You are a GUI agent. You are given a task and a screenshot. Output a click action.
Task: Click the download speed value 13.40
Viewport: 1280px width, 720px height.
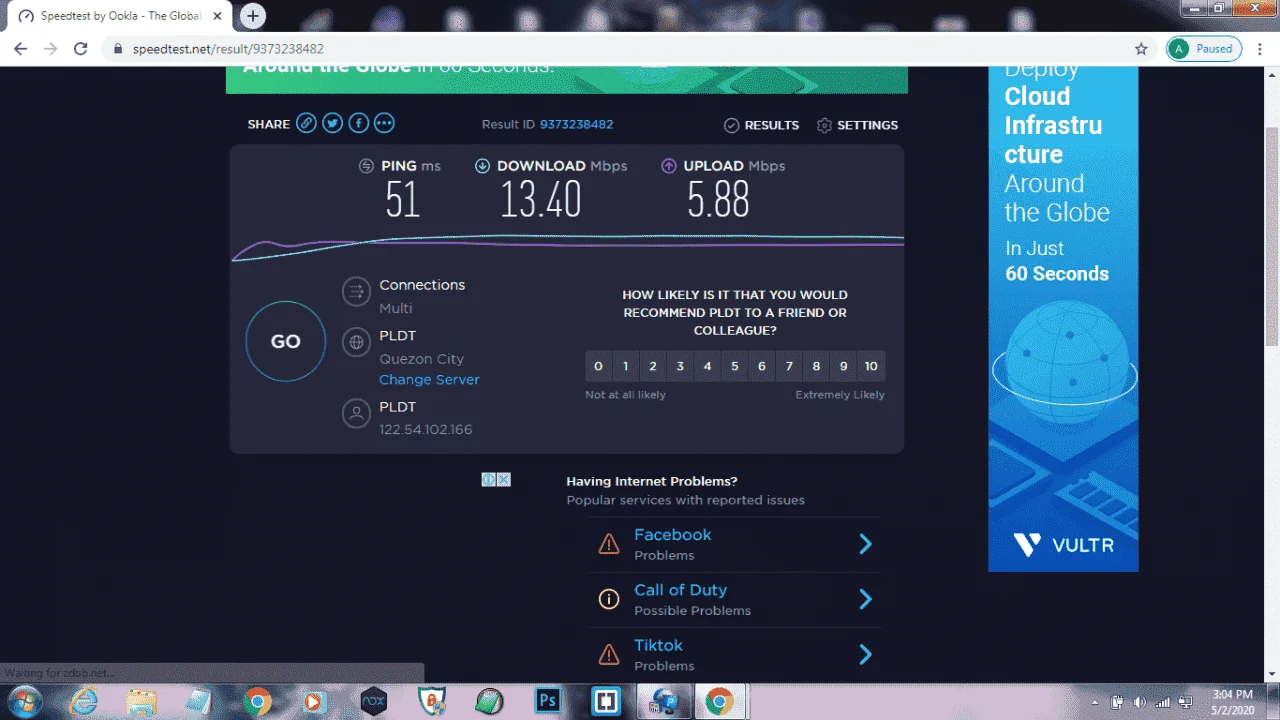pos(541,200)
